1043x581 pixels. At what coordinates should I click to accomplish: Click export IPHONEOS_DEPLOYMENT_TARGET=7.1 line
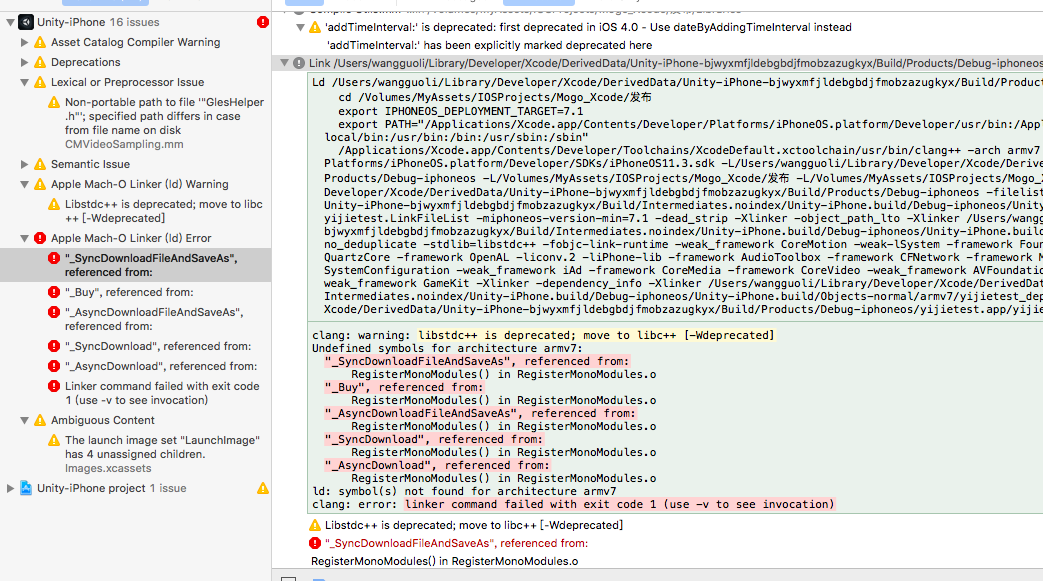click(460, 111)
